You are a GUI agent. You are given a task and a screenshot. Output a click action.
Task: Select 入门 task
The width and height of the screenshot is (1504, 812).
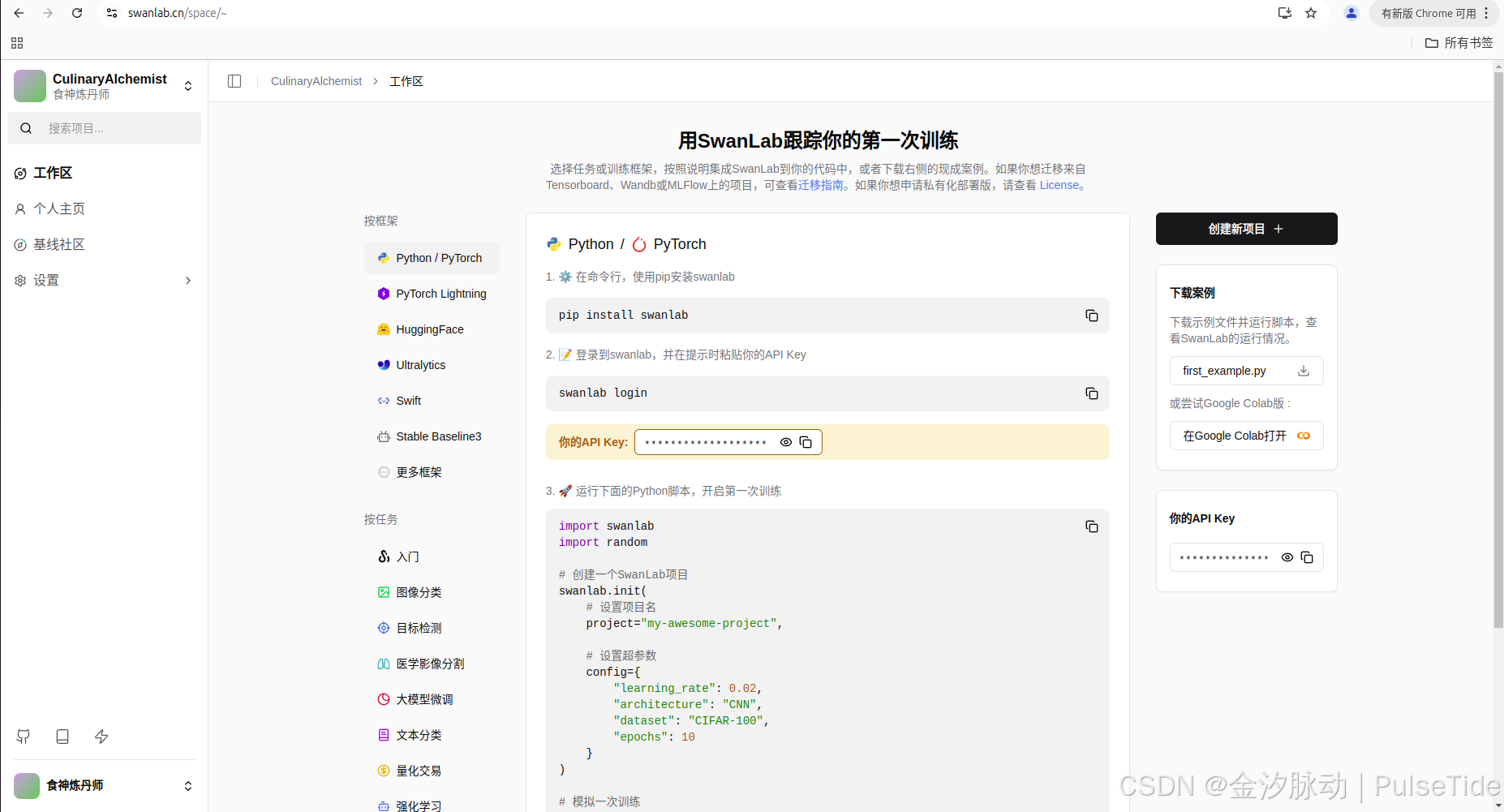click(x=432, y=556)
